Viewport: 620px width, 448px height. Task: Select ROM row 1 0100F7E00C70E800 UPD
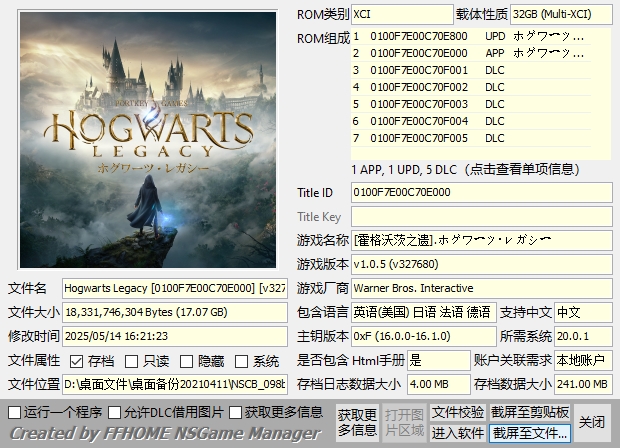click(x=471, y=36)
